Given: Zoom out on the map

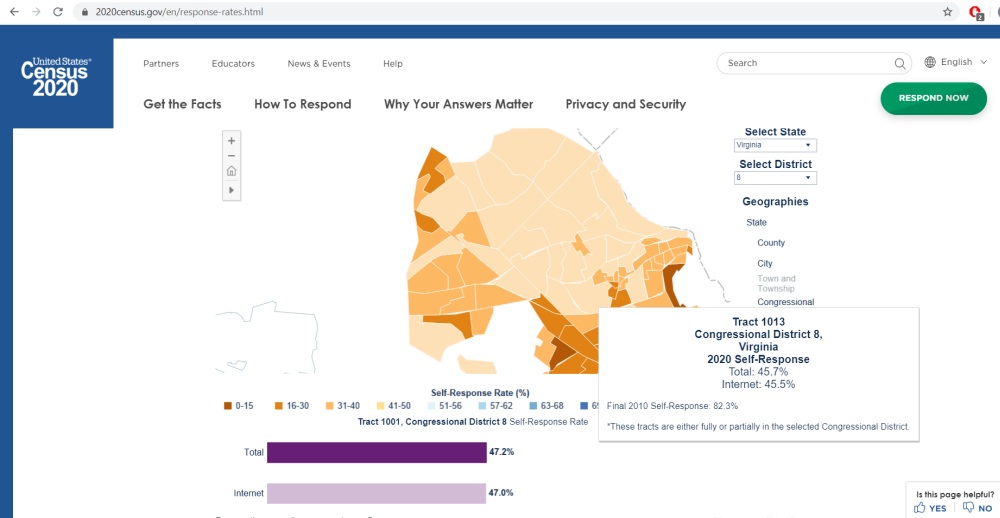Looking at the screenshot, I should pos(232,156).
